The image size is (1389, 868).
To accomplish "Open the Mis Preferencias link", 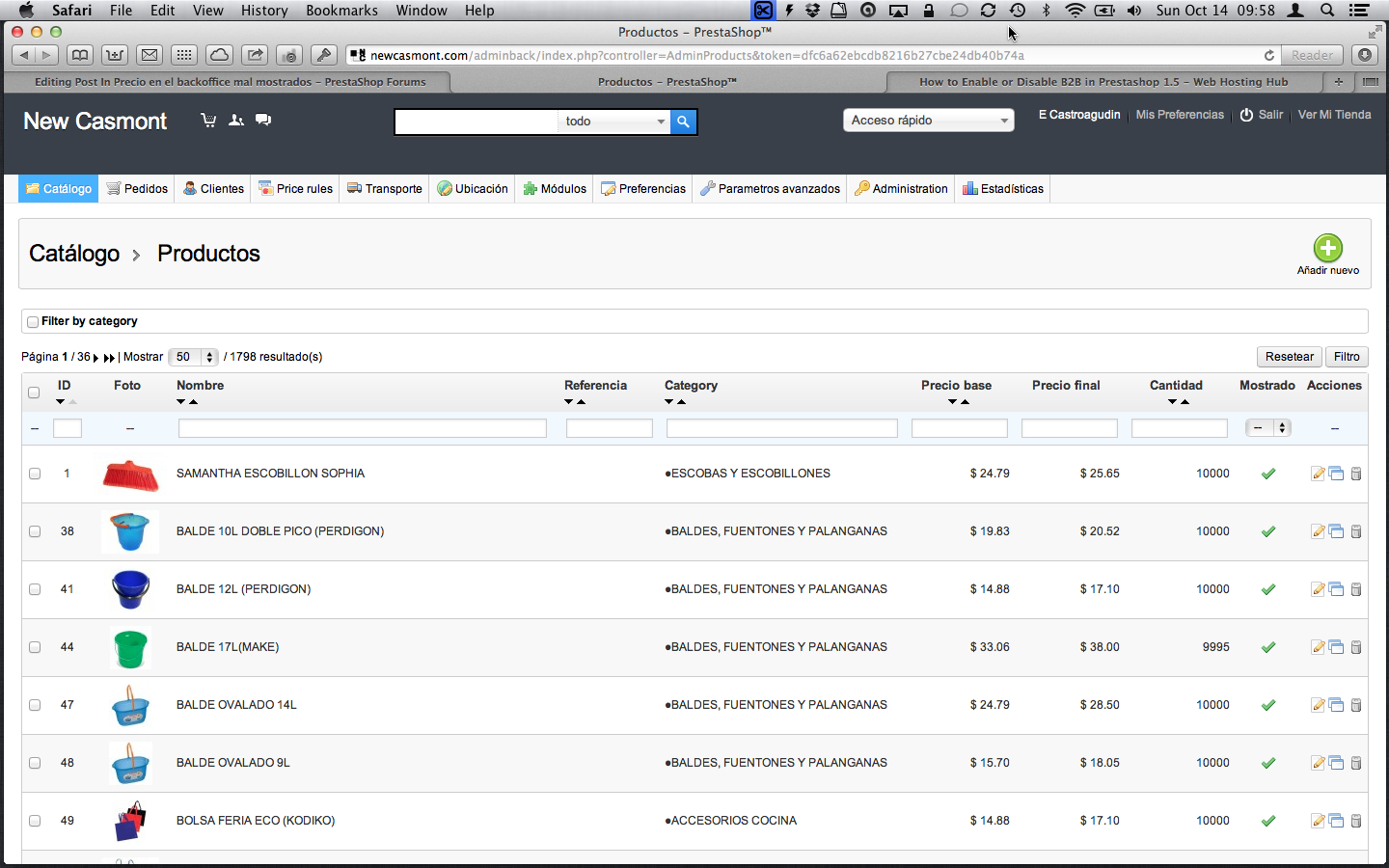I will 1180,115.
